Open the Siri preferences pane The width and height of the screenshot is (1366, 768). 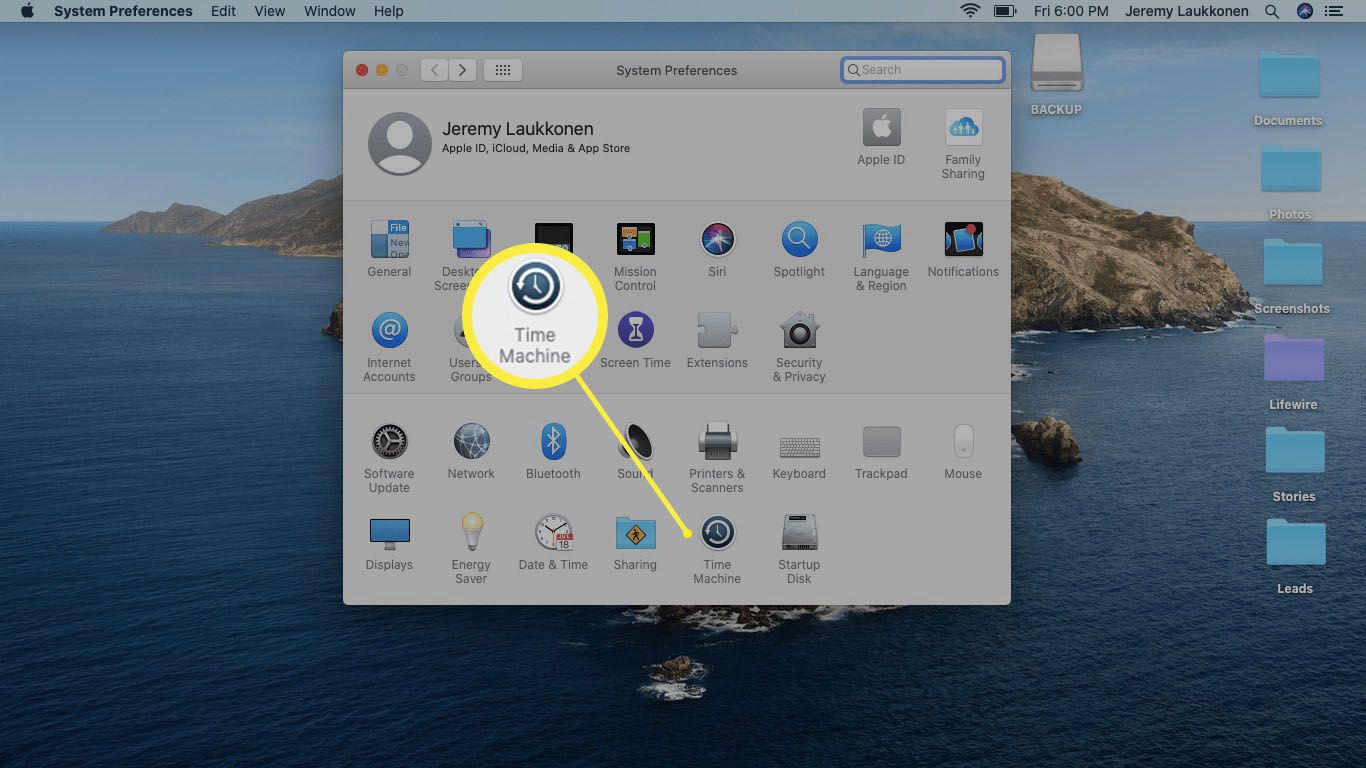pyautogui.click(x=717, y=240)
